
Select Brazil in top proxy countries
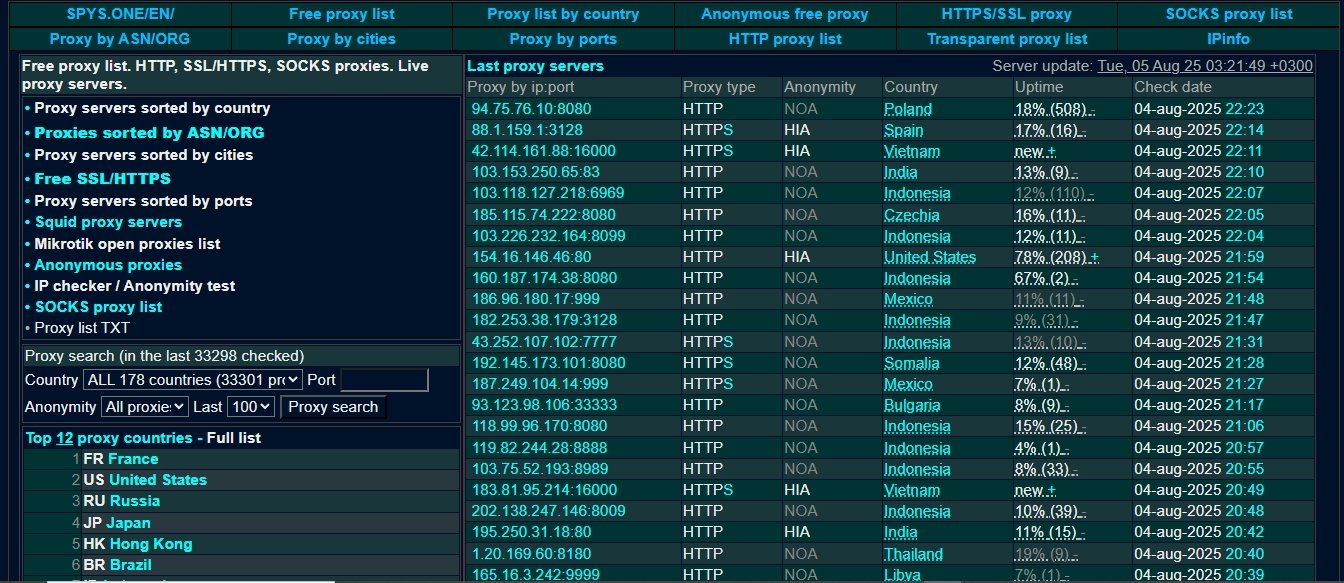click(131, 565)
